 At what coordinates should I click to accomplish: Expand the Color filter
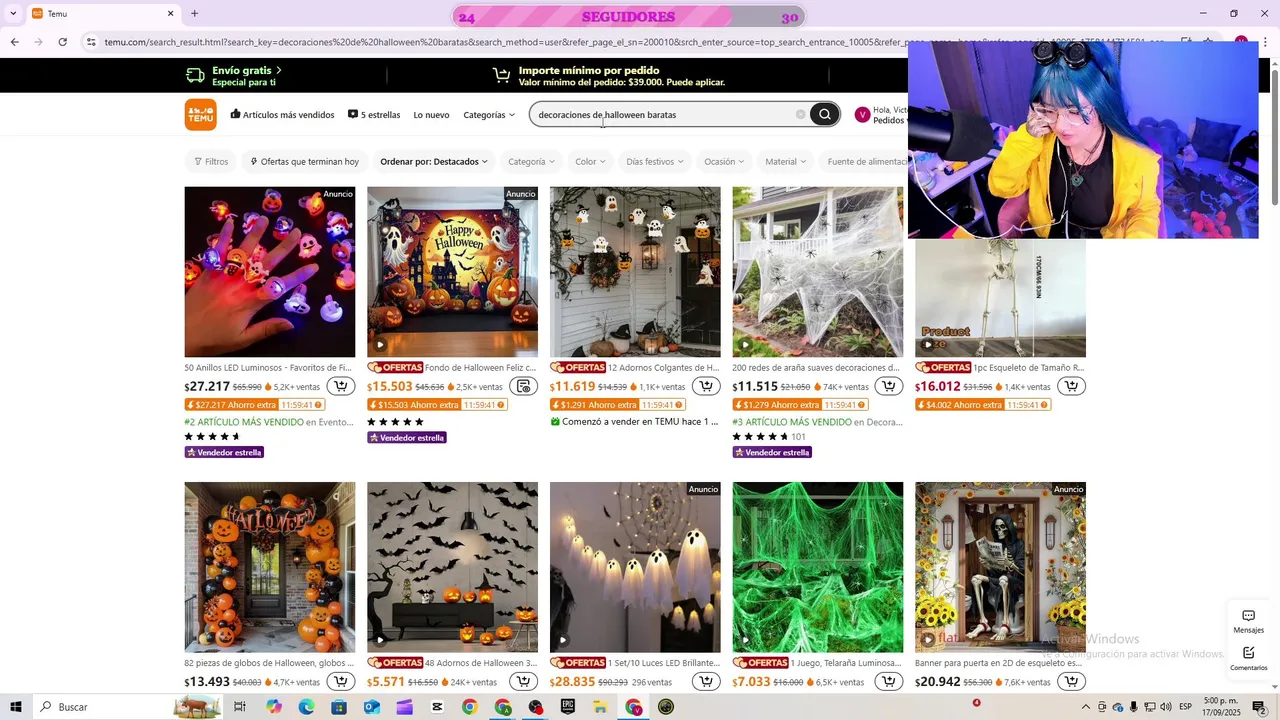[x=591, y=161]
